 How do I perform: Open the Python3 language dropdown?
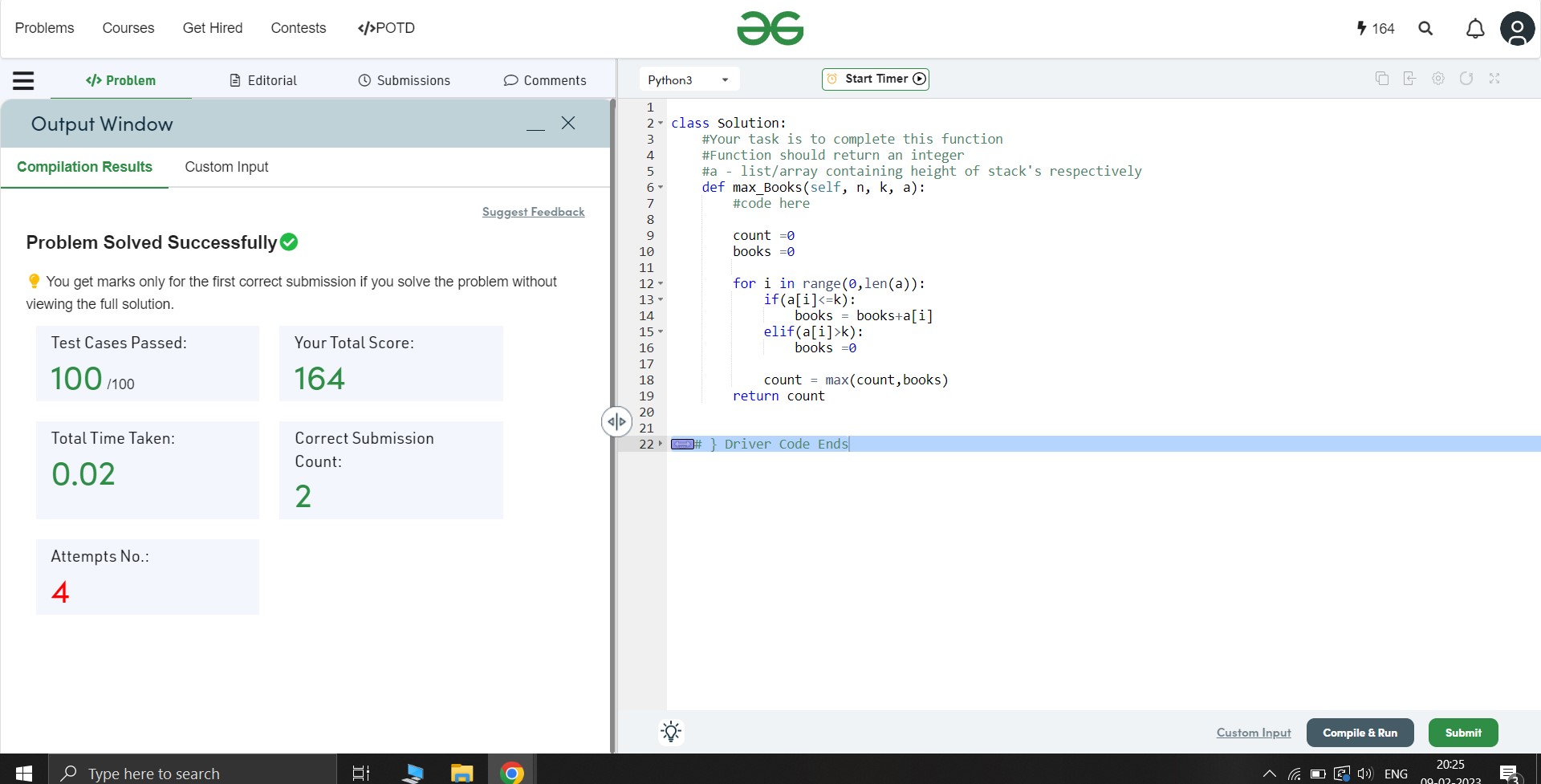click(x=689, y=79)
